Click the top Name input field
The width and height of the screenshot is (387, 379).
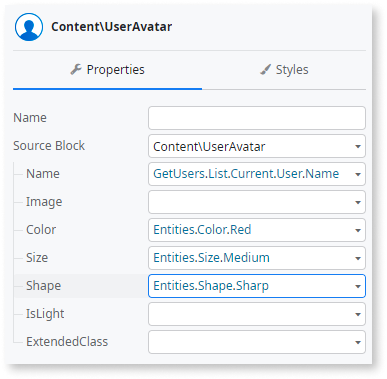[x=257, y=118]
